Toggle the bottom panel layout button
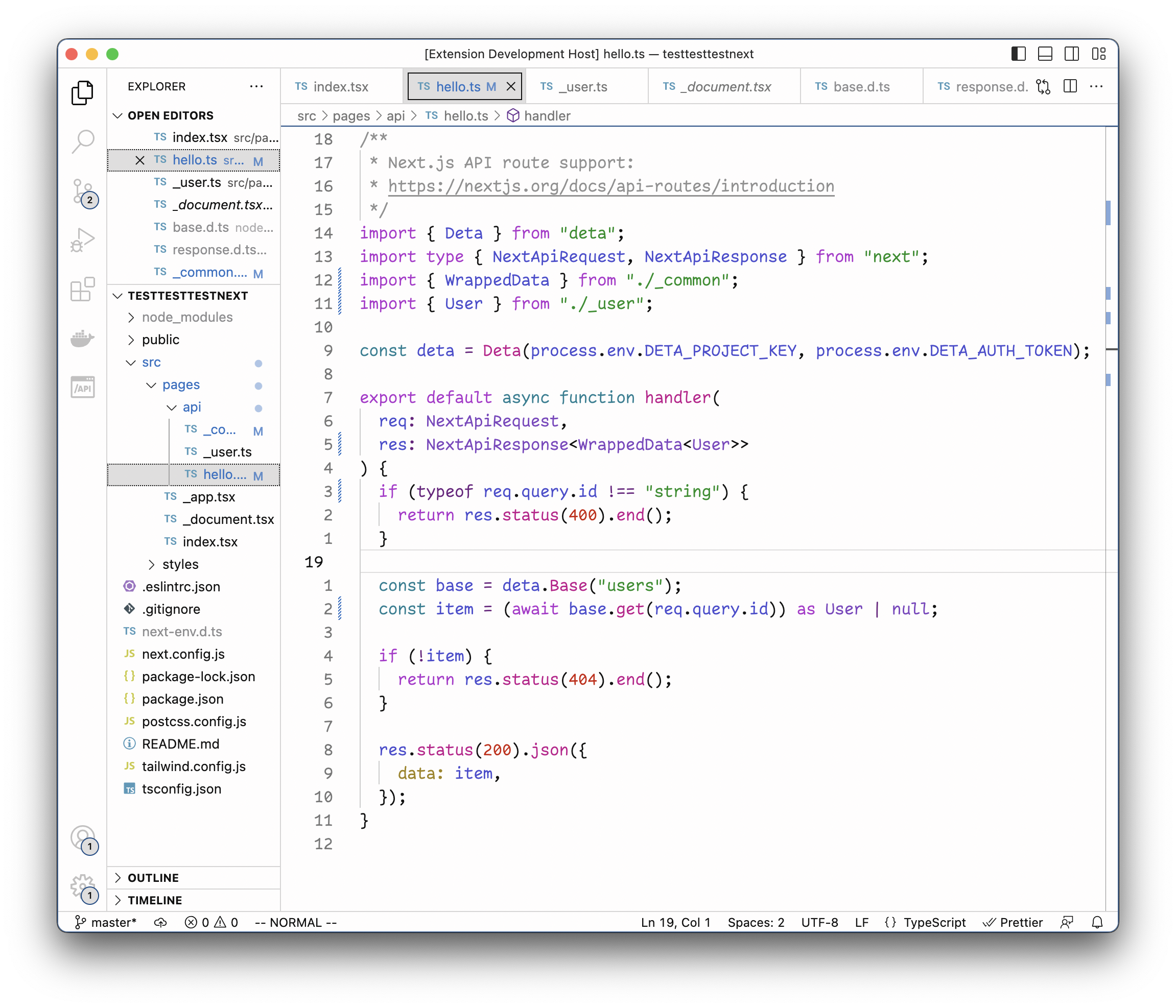The image size is (1176, 1008). pyautogui.click(x=1045, y=54)
